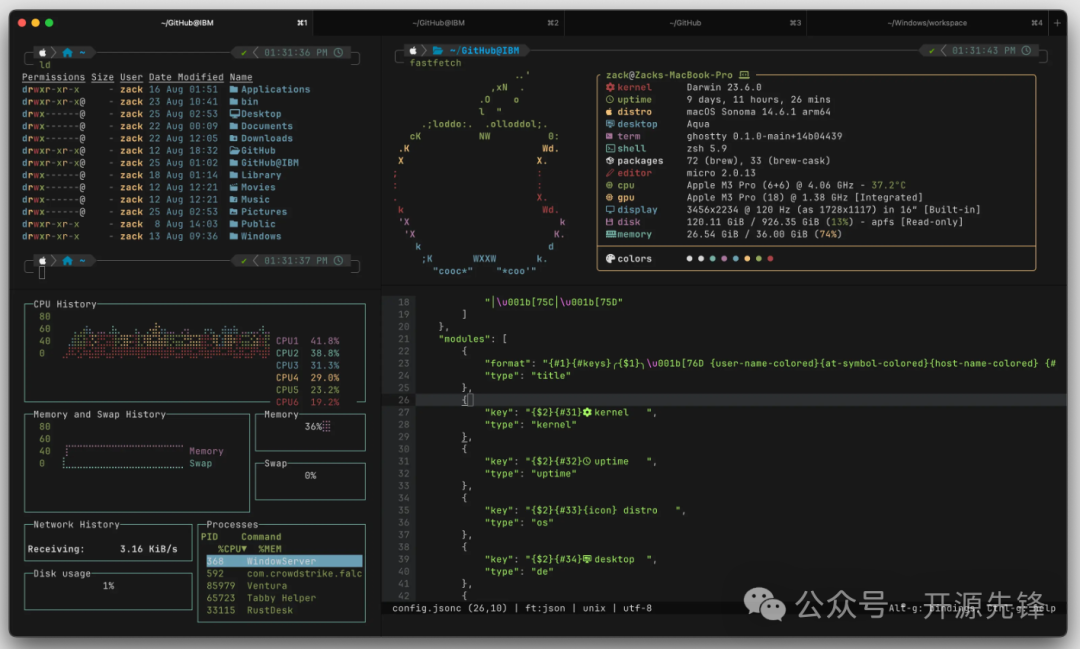Image resolution: width=1080 pixels, height=649 pixels.
Task: Place cursor on editor line 31 uptime key
Action: point(570,462)
